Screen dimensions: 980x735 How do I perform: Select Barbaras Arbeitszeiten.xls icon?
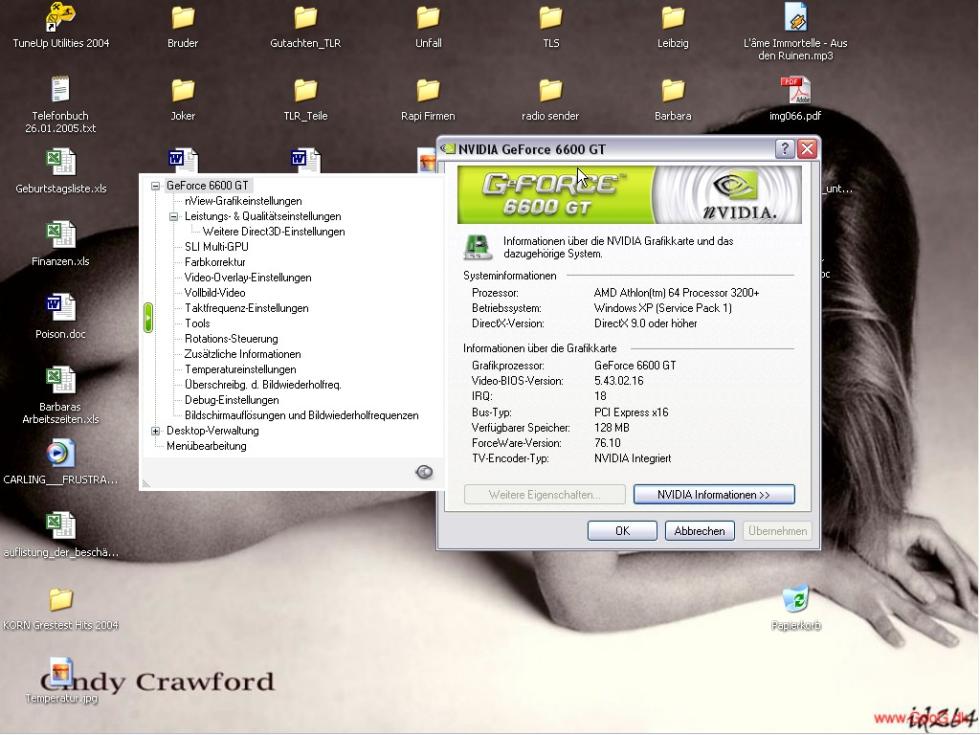coord(61,380)
